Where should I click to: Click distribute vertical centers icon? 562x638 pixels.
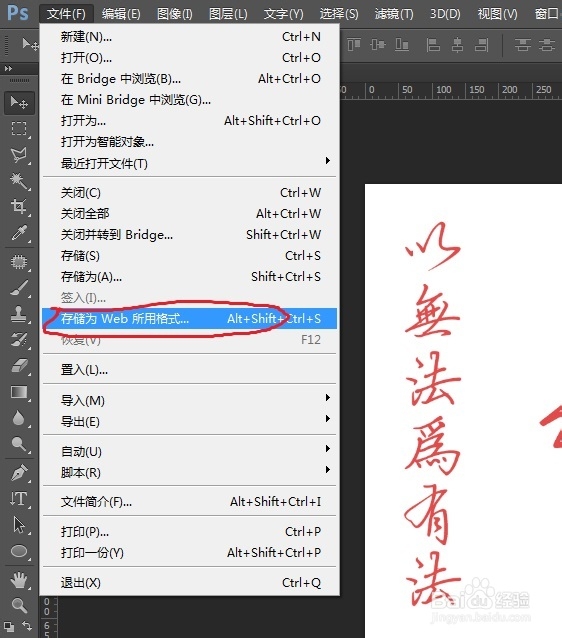pyautogui.click(x=547, y=44)
